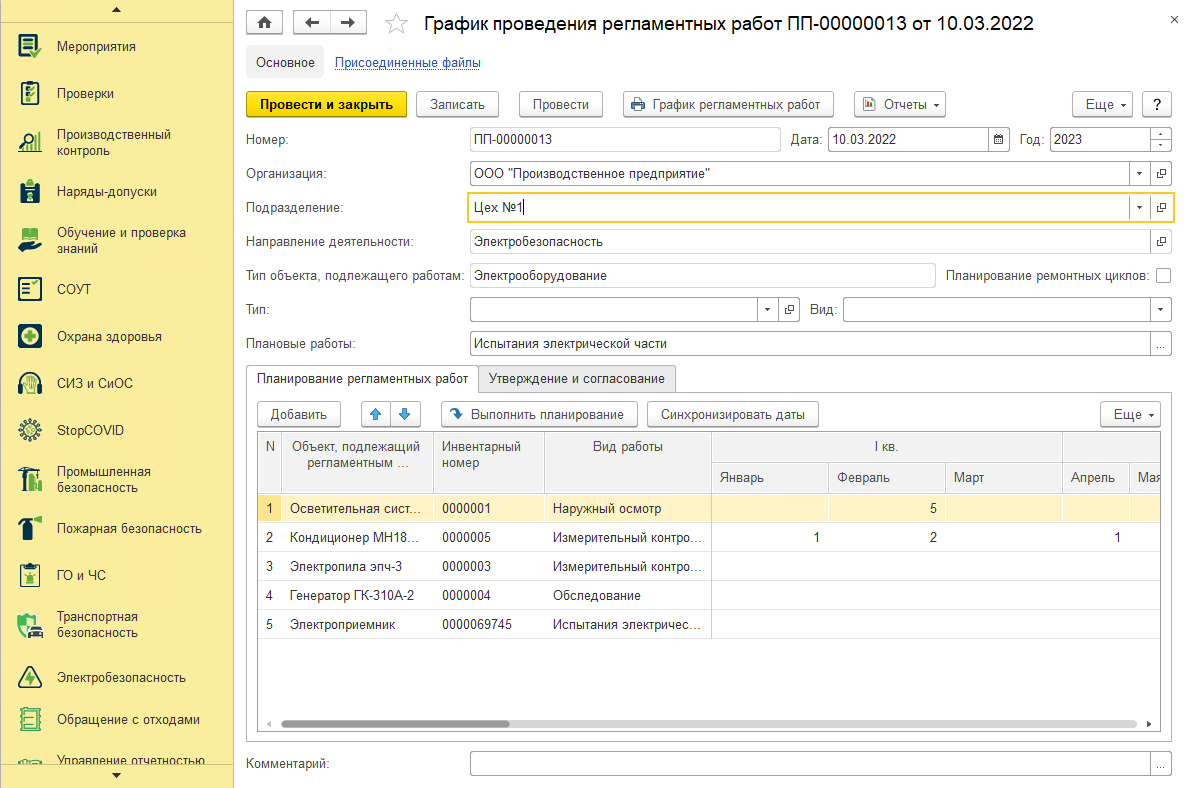Click Выполнить планирование button

[539, 414]
